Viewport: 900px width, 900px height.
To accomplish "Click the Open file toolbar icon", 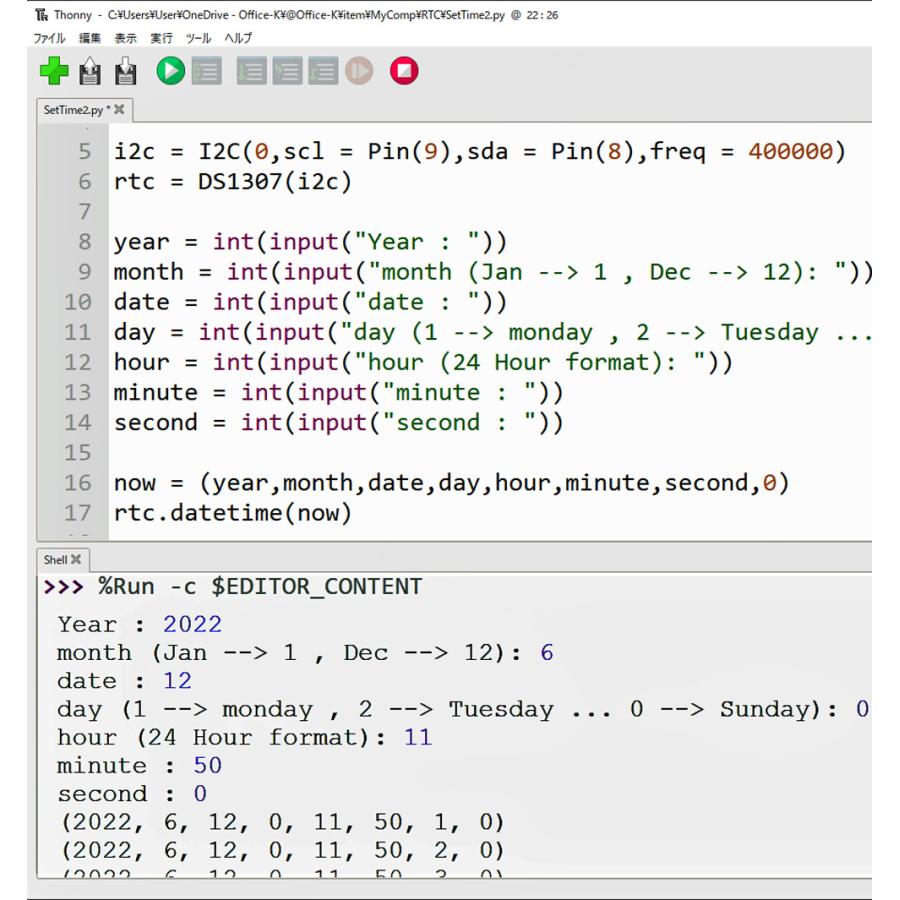I will tap(90, 72).
